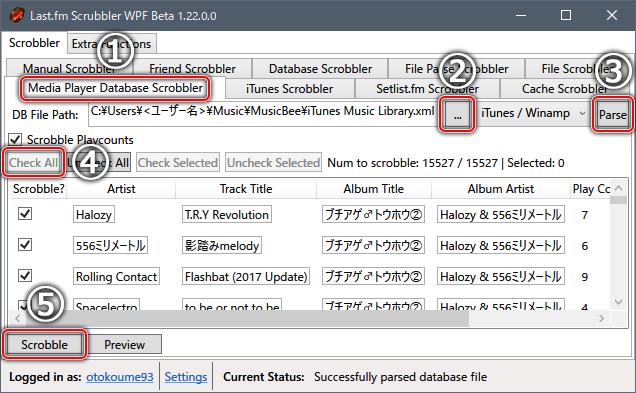The width and height of the screenshot is (636, 393).
Task: Open the Setlist.fm Scrobbler tab
Action: [428, 89]
